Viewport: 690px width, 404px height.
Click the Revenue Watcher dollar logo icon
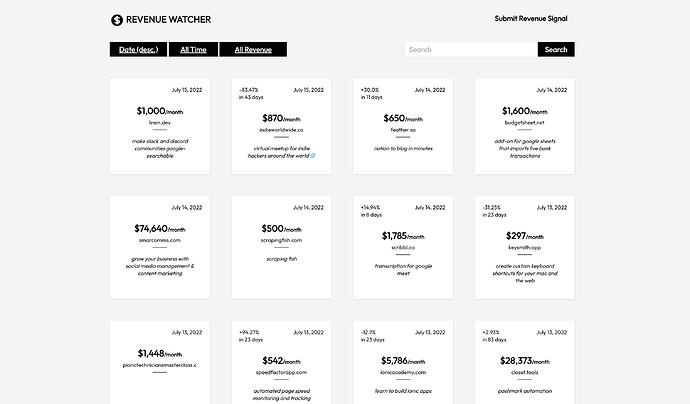click(x=117, y=19)
